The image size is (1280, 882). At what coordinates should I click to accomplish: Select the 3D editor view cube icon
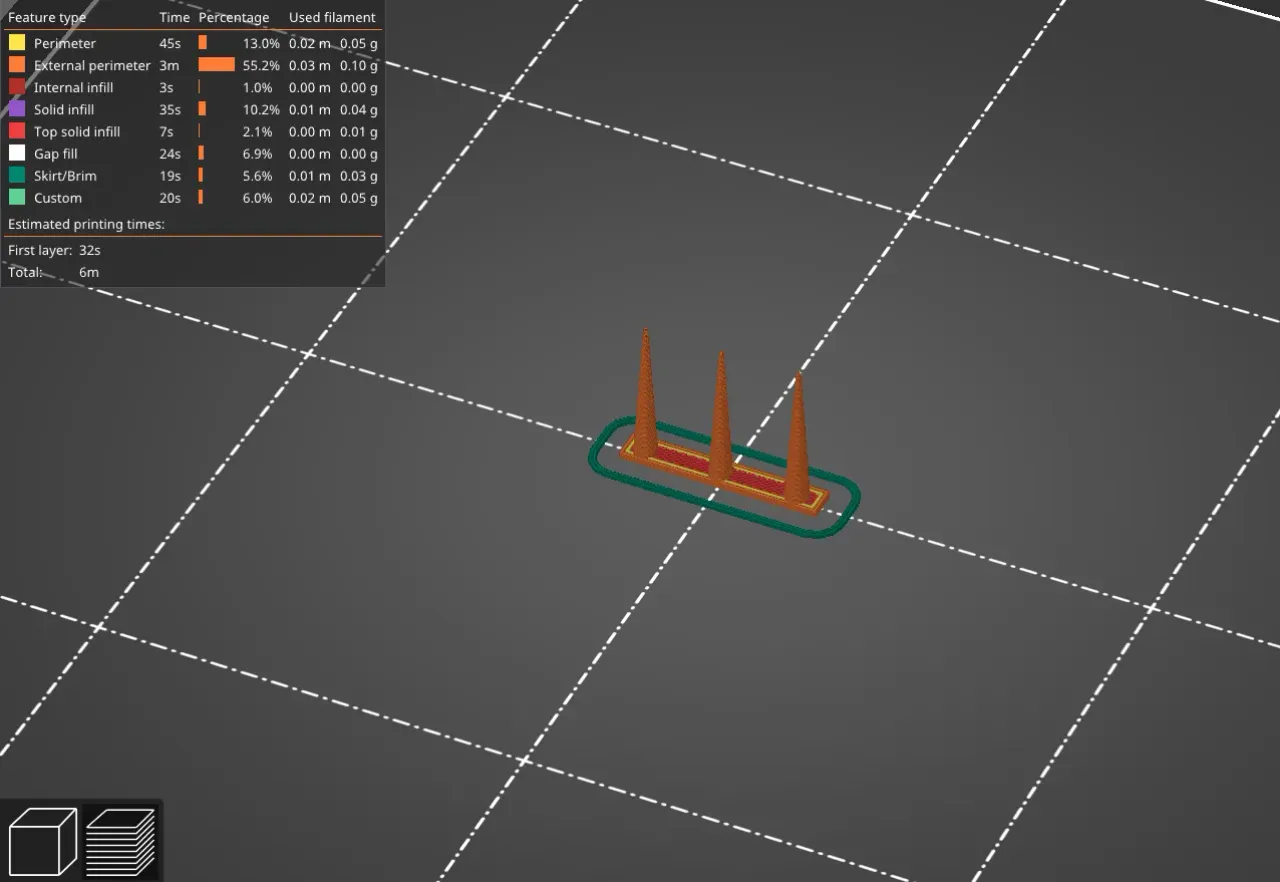click(x=44, y=840)
